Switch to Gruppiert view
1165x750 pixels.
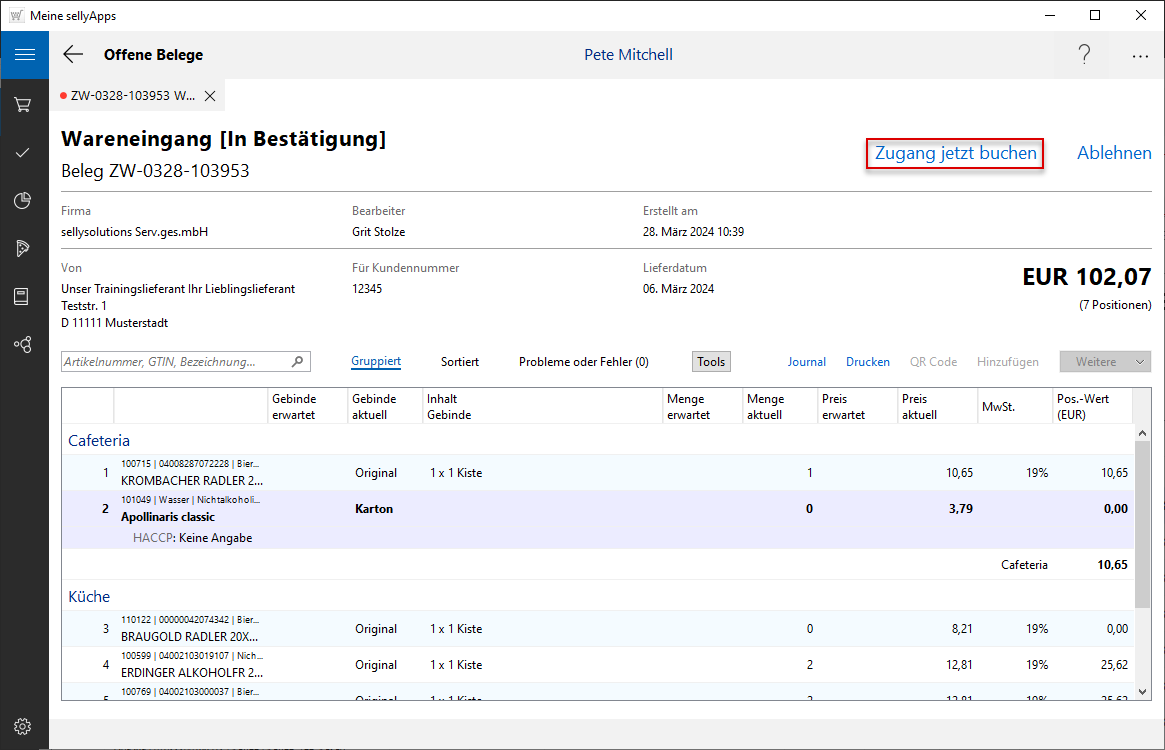click(376, 362)
